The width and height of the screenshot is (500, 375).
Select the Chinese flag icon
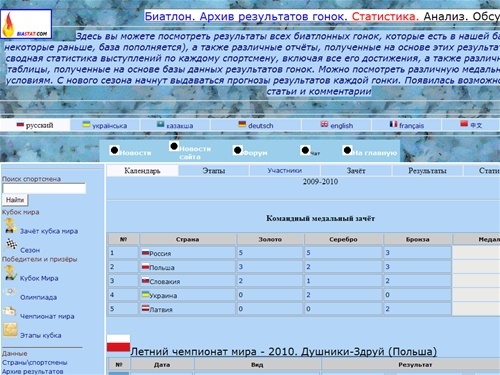(464, 124)
